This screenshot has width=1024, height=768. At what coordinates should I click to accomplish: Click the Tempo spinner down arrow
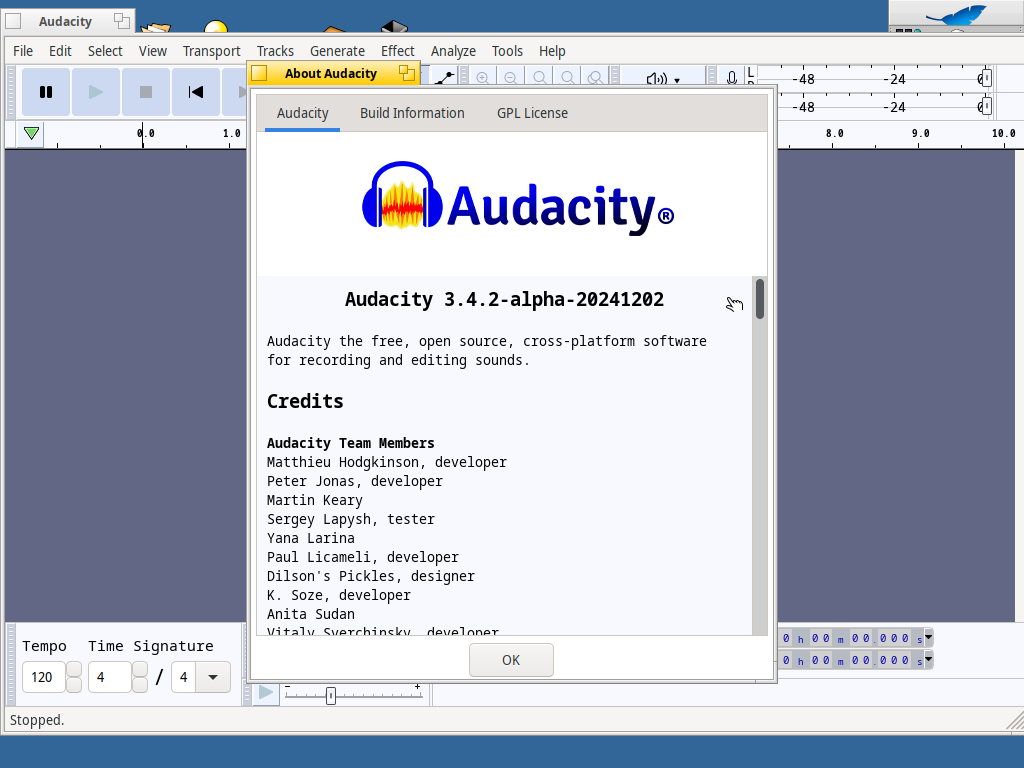(74, 685)
